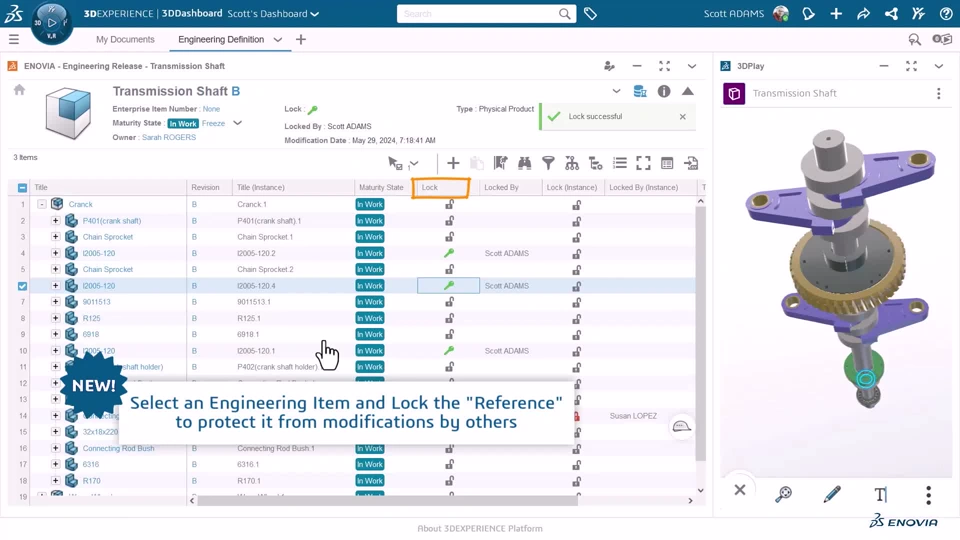960x540 pixels.
Task: Open ENOVIA widget chevron menu
Action: [x=692, y=66]
